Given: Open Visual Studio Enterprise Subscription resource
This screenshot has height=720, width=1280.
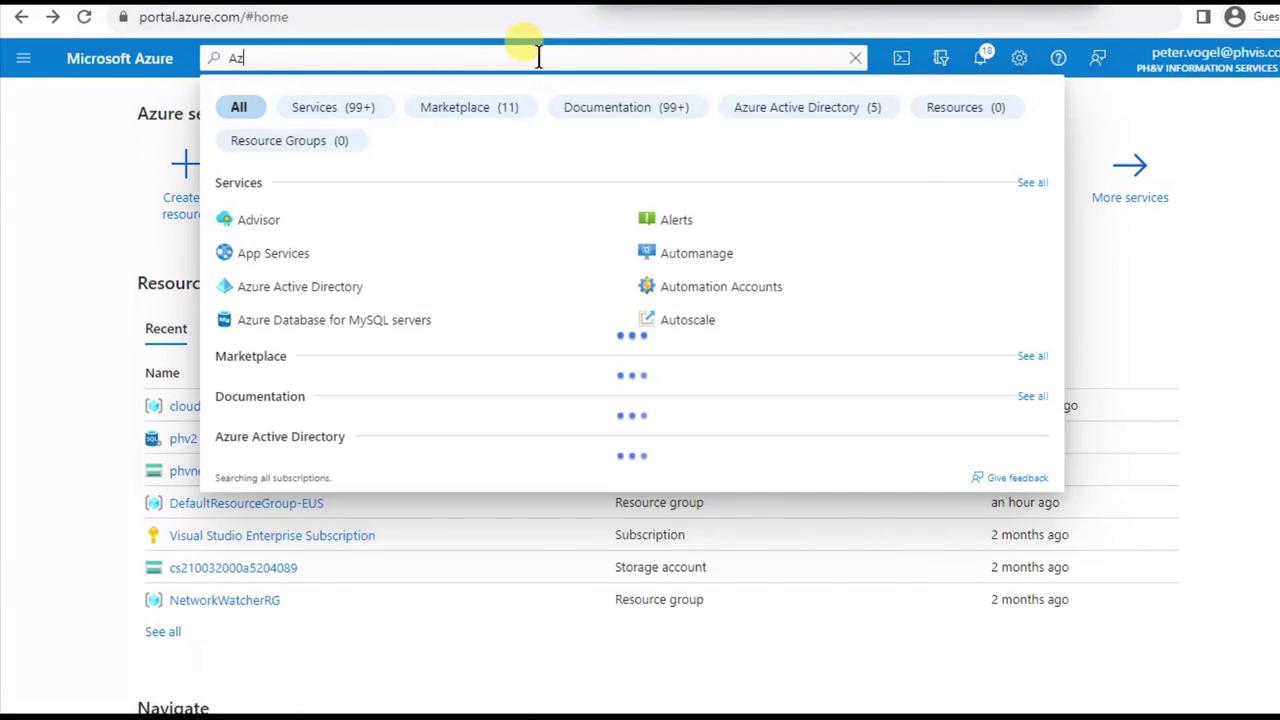Looking at the screenshot, I should (272, 536).
